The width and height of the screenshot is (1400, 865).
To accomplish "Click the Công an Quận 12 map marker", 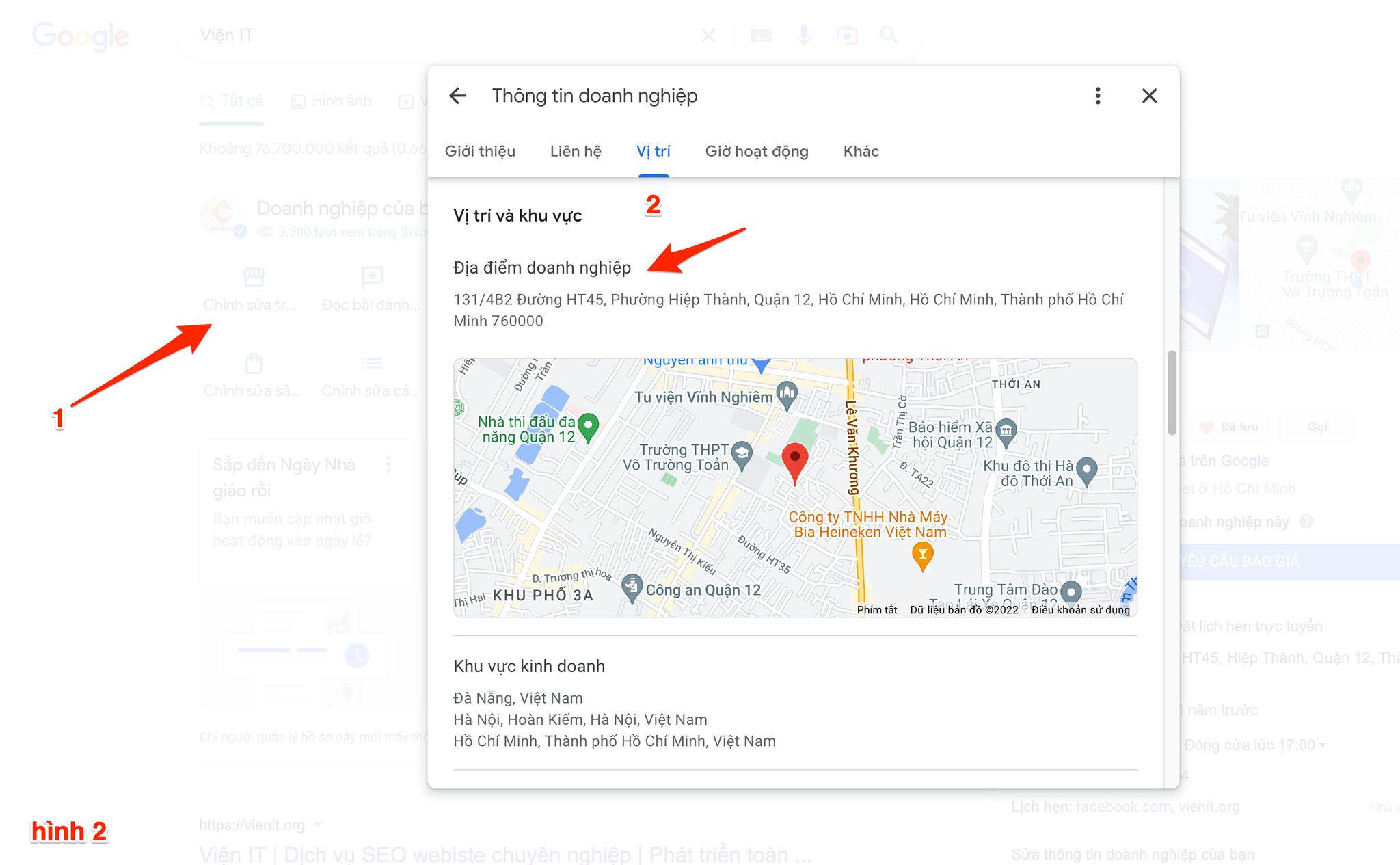I will click(x=632, y=587).
